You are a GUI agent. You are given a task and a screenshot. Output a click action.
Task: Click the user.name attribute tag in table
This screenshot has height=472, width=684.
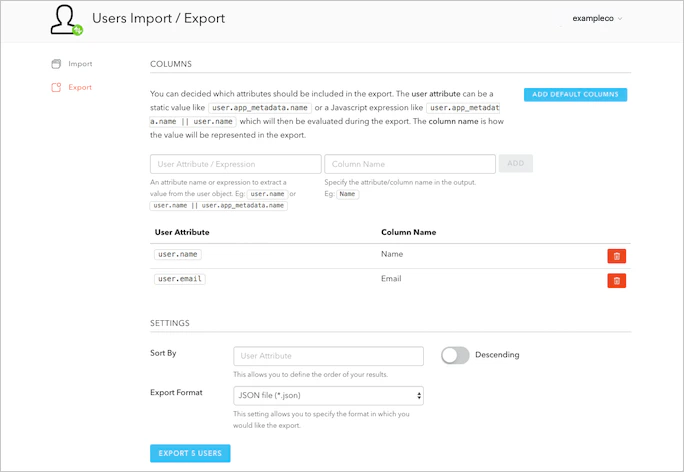(x=178, y=254)
